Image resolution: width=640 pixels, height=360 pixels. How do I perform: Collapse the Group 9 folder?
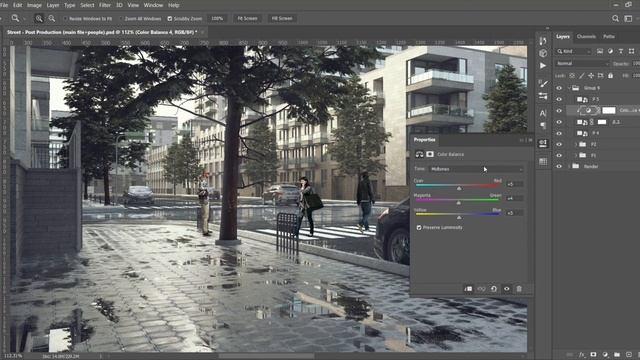coord(569,88)
